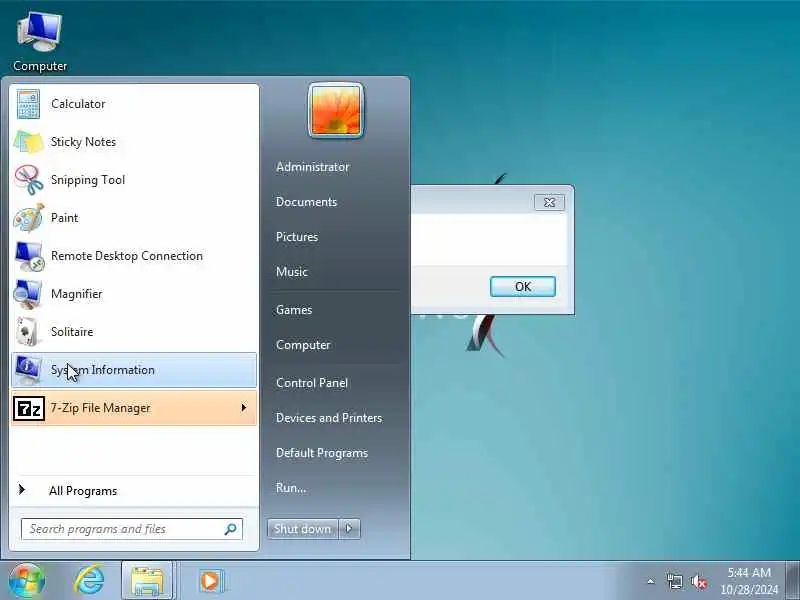The height and width of the screenshot is (600, 800).
Task: Select the Remote Desktop Connection label
Action: [127, 256]
